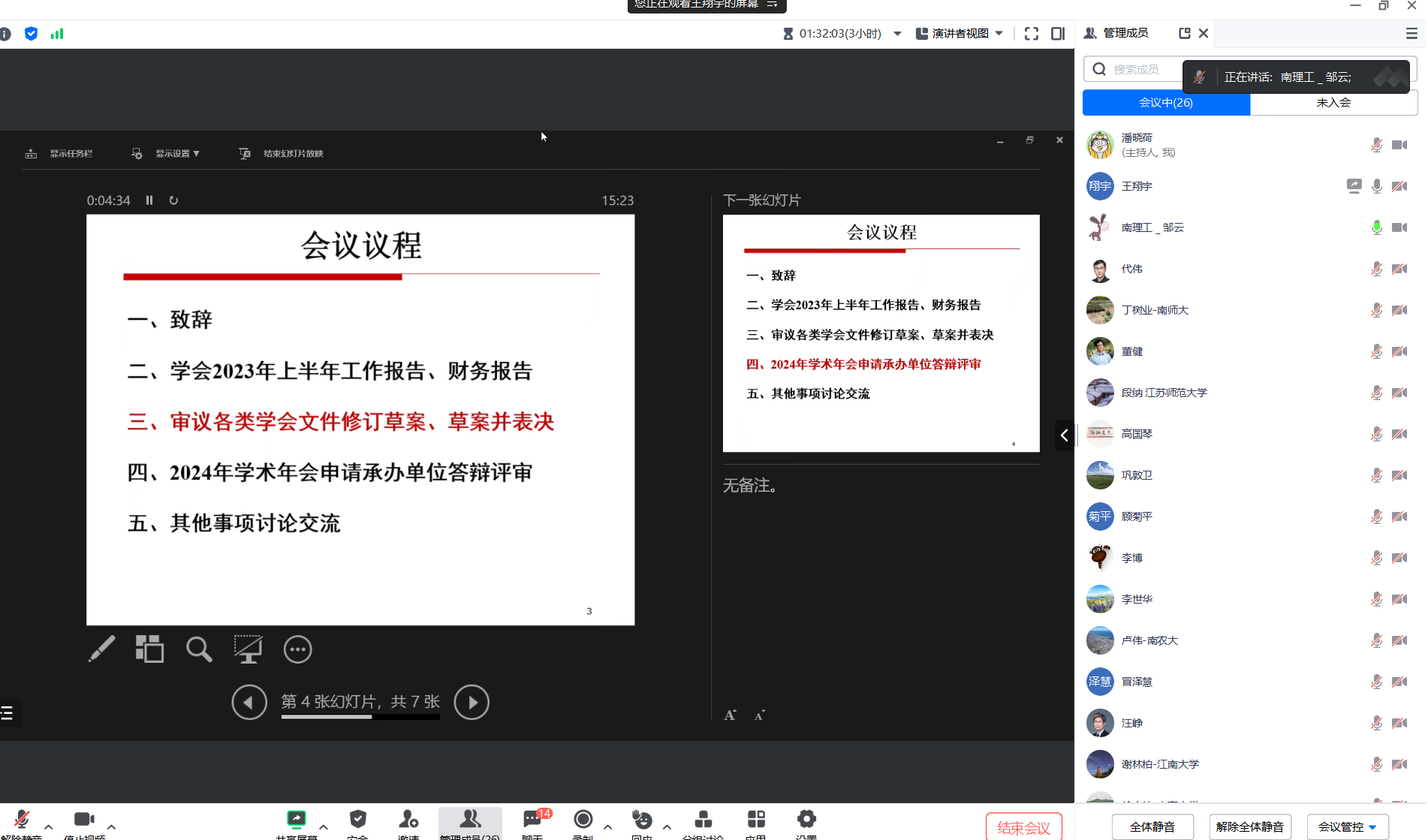
Task: Toggle camera for 王翔宇
Action: 1399,186
